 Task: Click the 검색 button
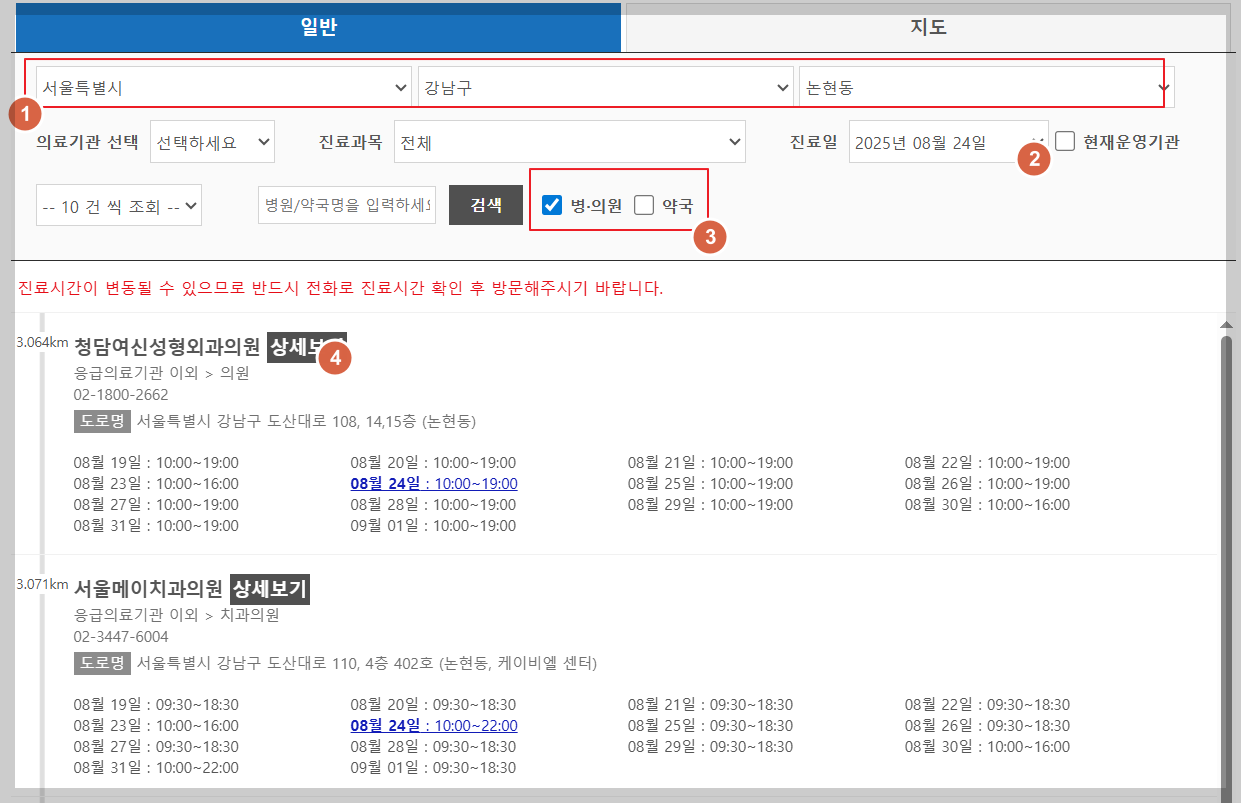[x=486, y=205]
